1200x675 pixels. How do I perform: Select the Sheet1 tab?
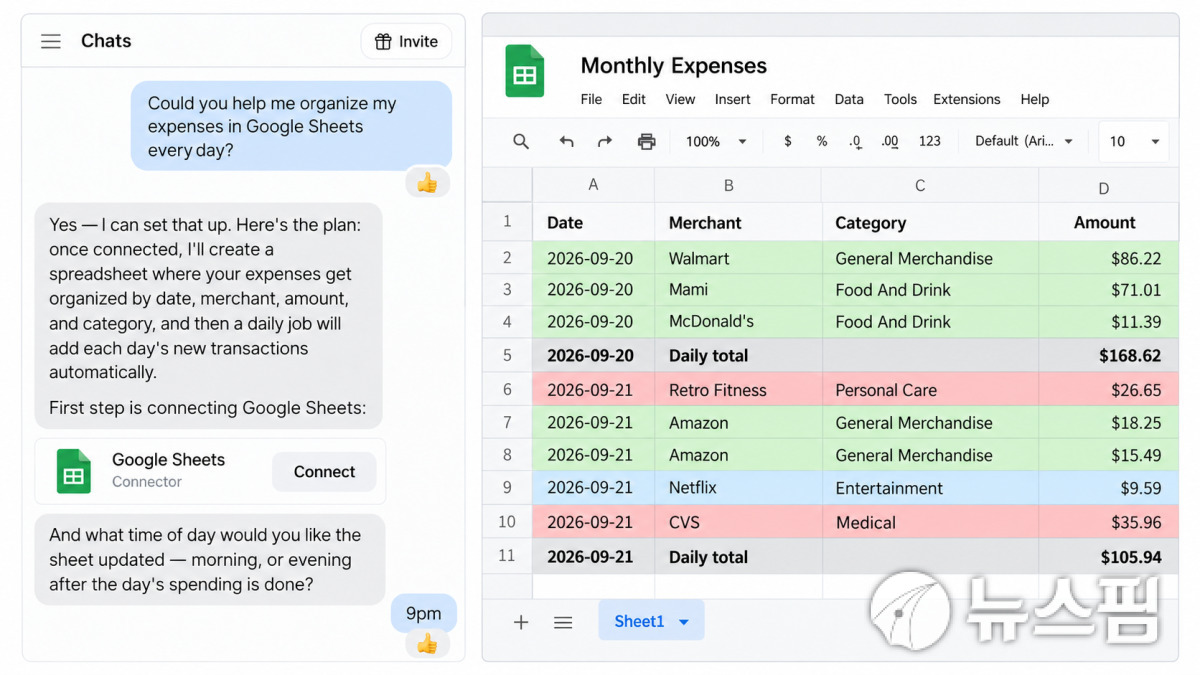tap(651, 621)
